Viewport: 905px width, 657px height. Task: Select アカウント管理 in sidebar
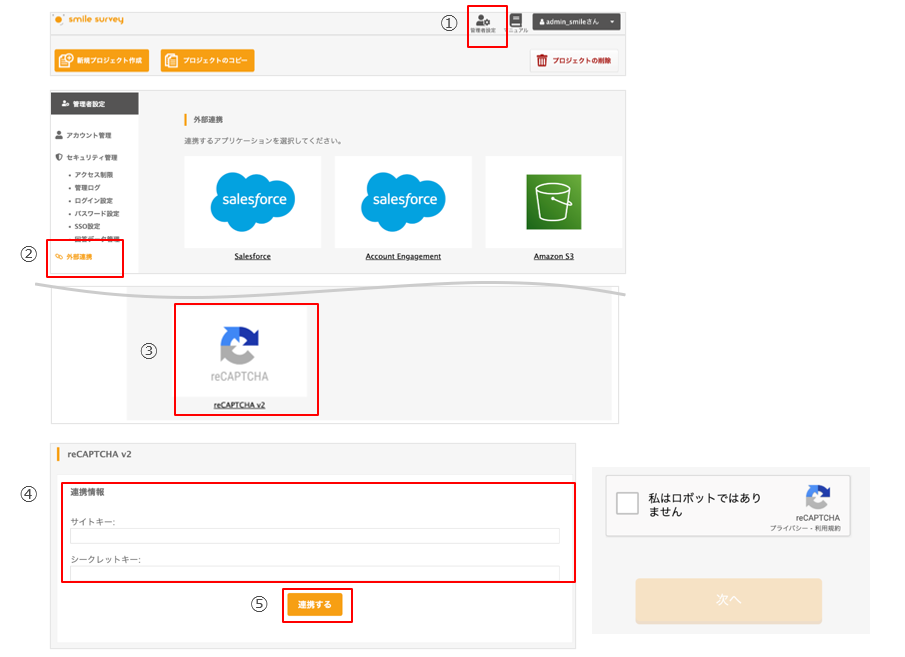coord(84,135)
